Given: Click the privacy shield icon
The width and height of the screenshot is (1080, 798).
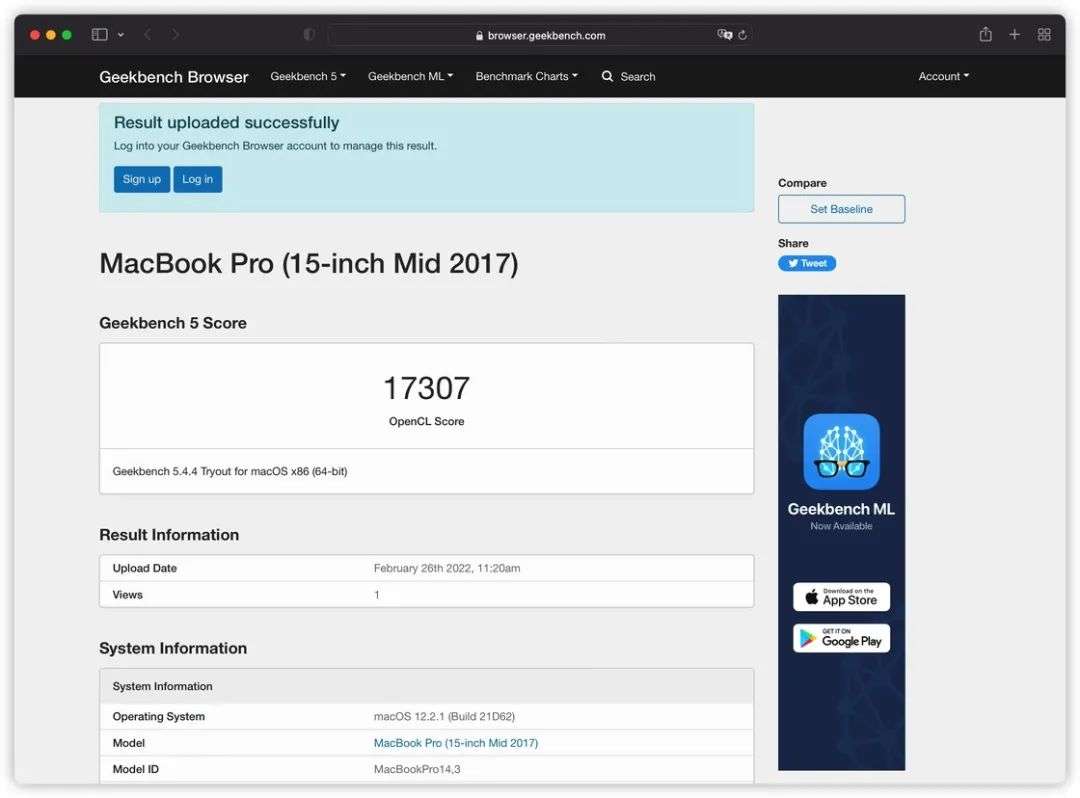Looking at the screenshot, I should (309, 34).
